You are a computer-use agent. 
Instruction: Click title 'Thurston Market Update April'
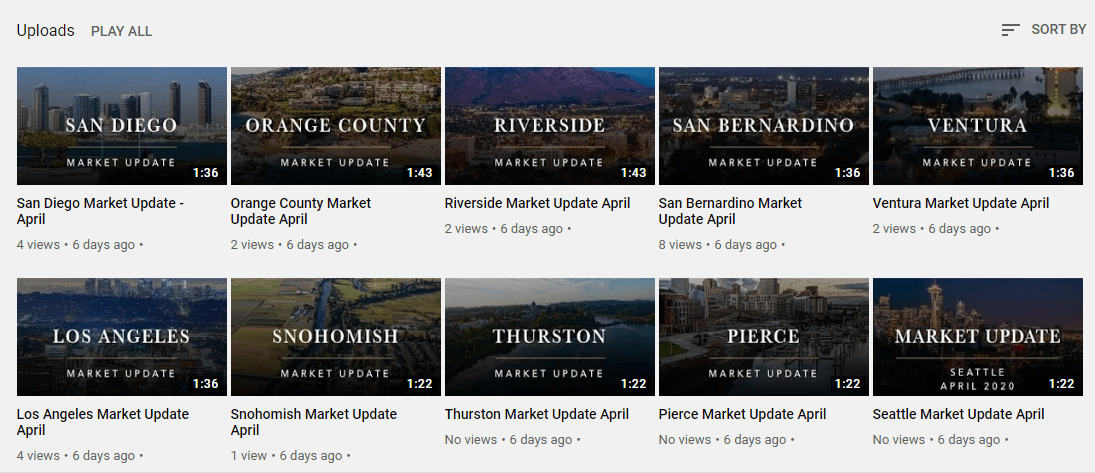(x=536, y=414)
